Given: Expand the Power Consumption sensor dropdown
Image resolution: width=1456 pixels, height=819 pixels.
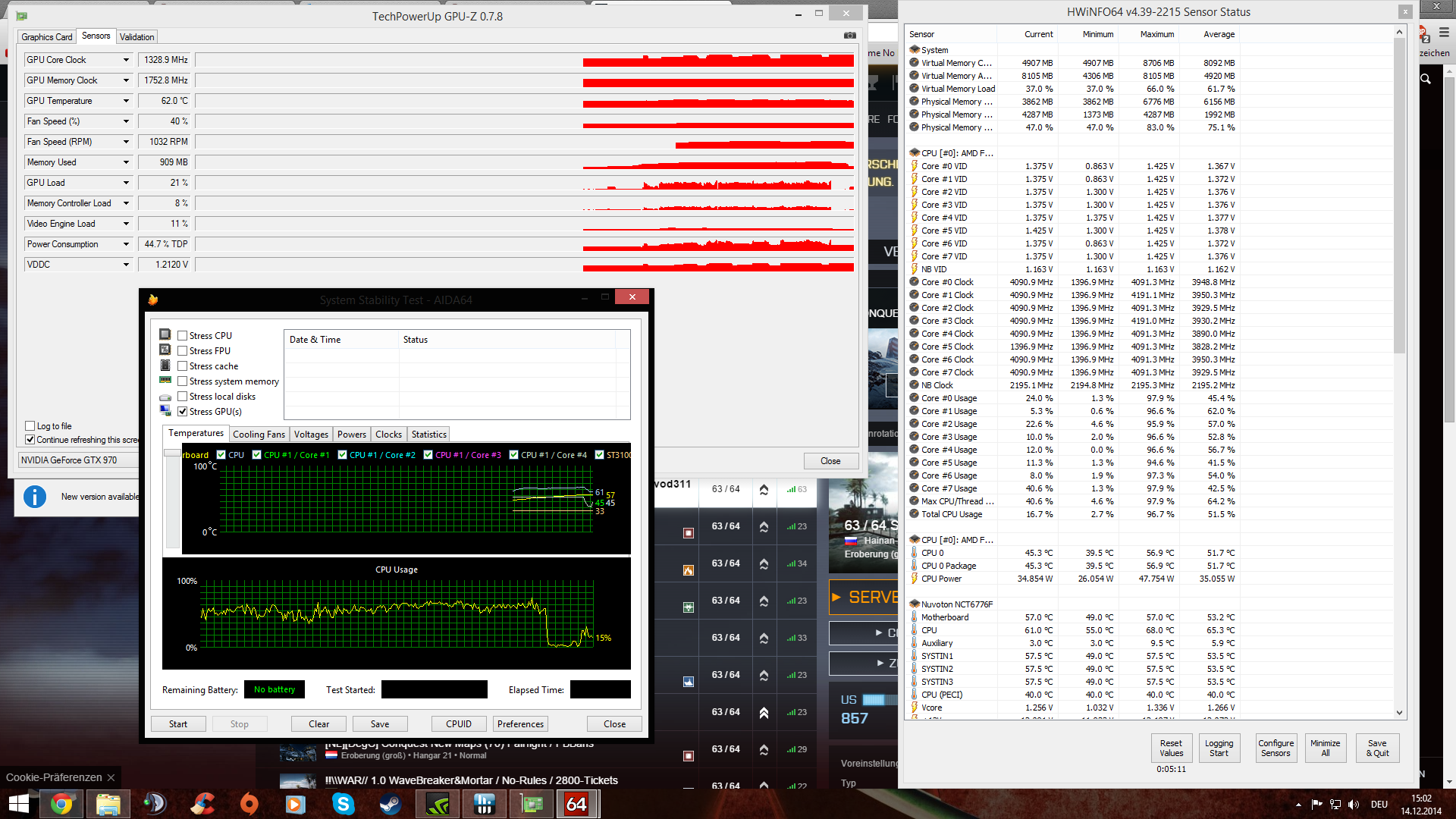Looking at the screenshot, I should pos(126,244).
